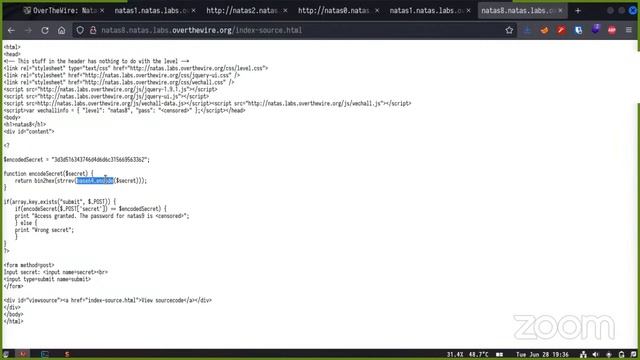Click the <h1>natas8</h1> line
Viewport: 640px width, 360px height.
click(x=25, y=124)
